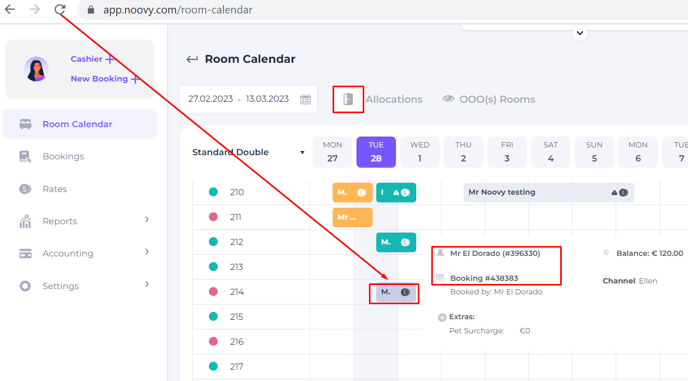
Task: Open the Allocations door icon
Action: [348, 99]
